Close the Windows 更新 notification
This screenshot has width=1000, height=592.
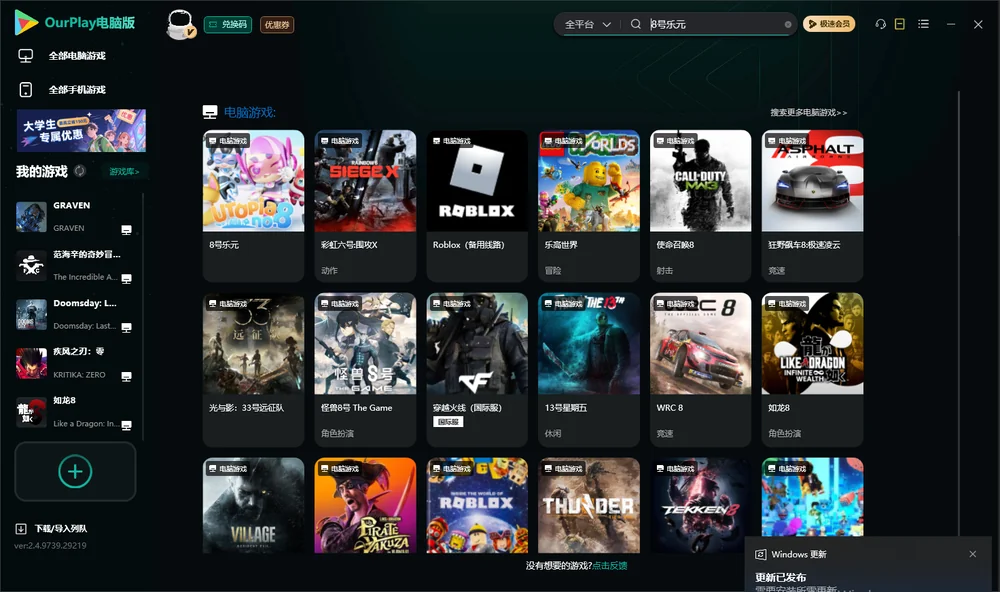[x=973, y=554]
